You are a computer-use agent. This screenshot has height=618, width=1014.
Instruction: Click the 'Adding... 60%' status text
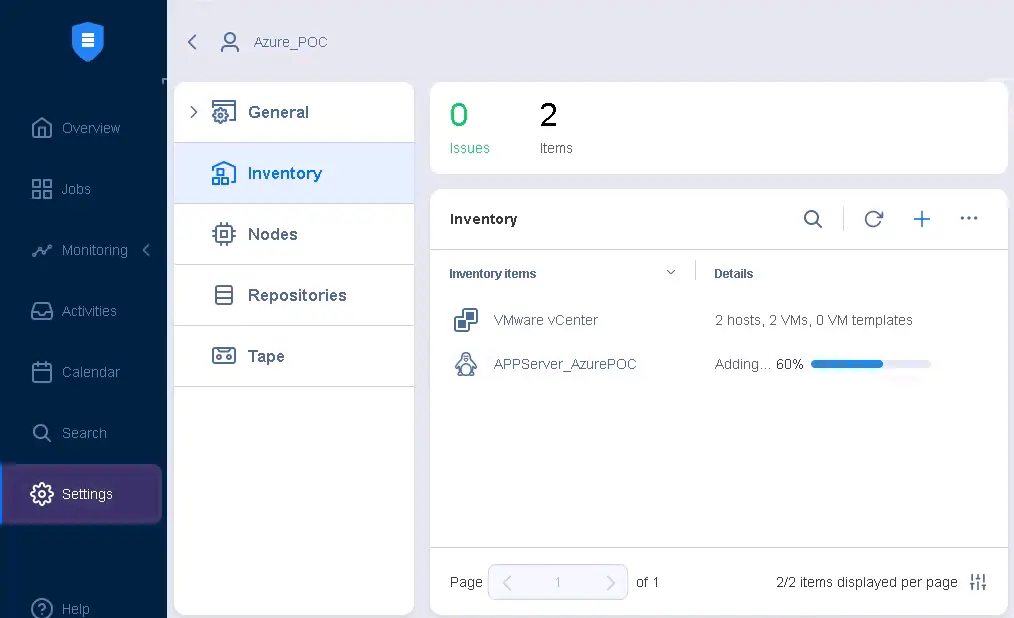point(759,364)
